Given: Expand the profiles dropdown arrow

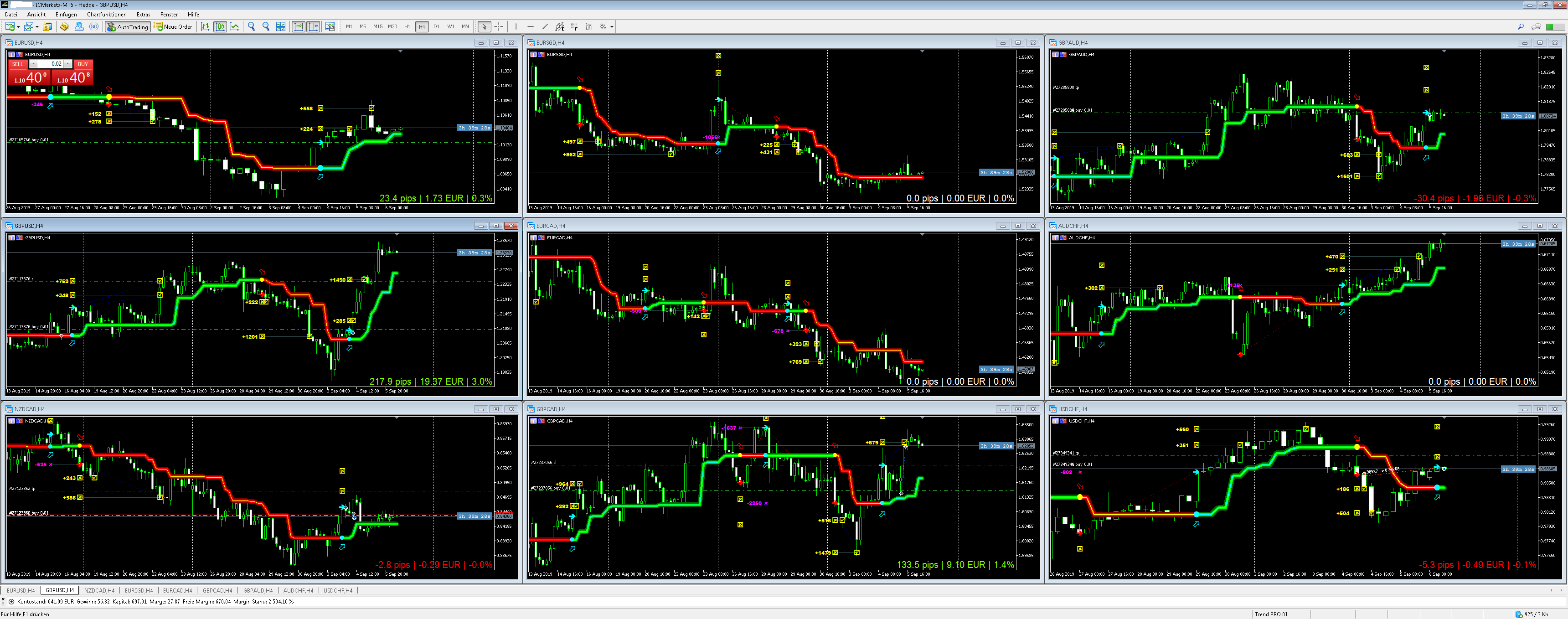Looking at the screenshot, I should pyautogui.click(x=36, y=27).
